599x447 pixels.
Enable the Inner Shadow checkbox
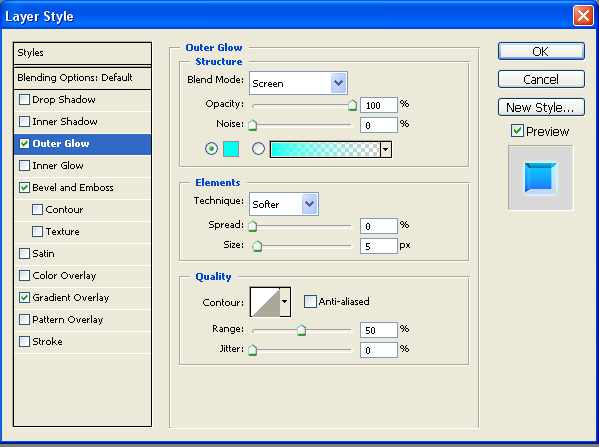pos(24,122)
